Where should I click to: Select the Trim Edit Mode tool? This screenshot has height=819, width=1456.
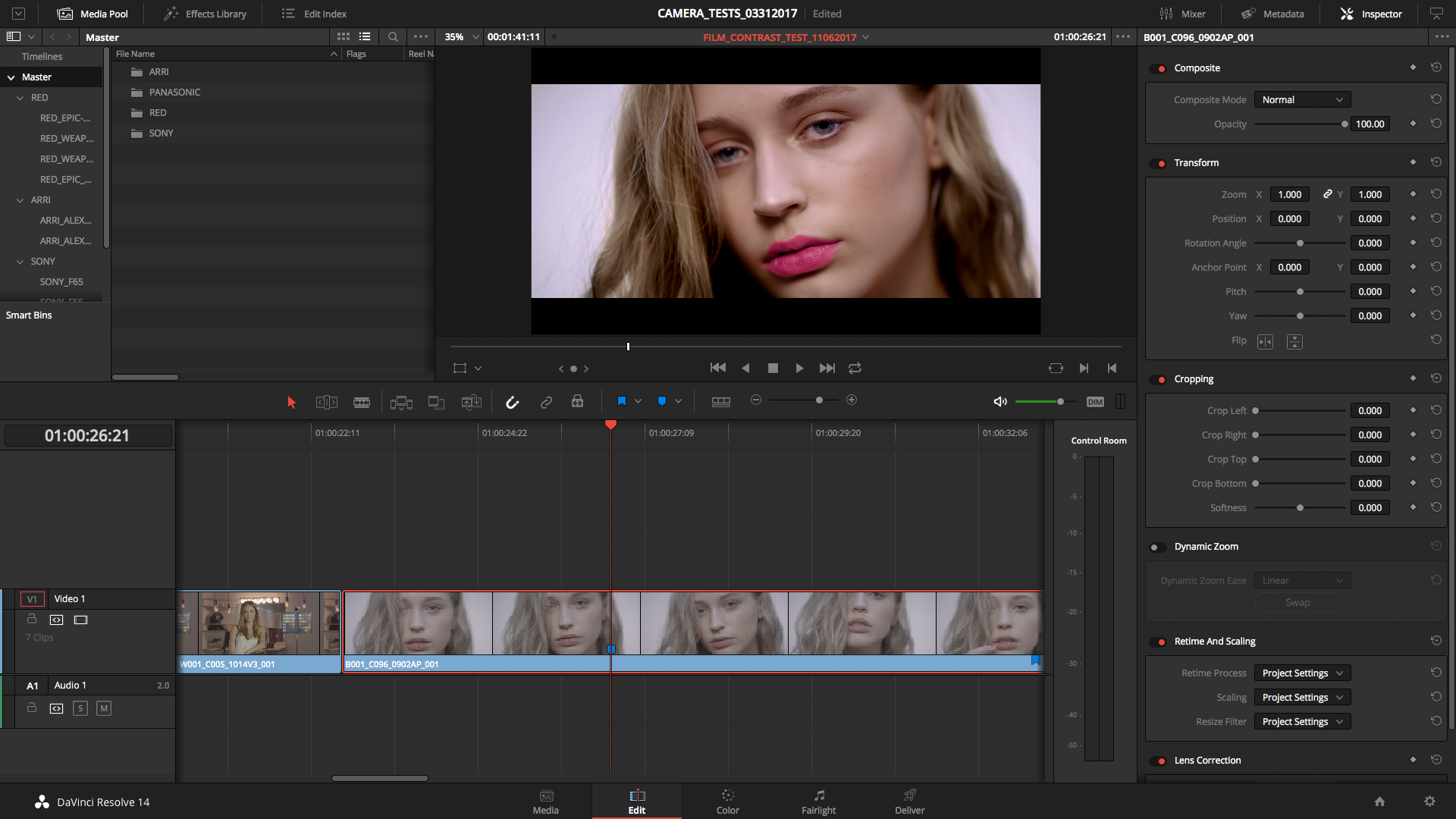[327, 402]
